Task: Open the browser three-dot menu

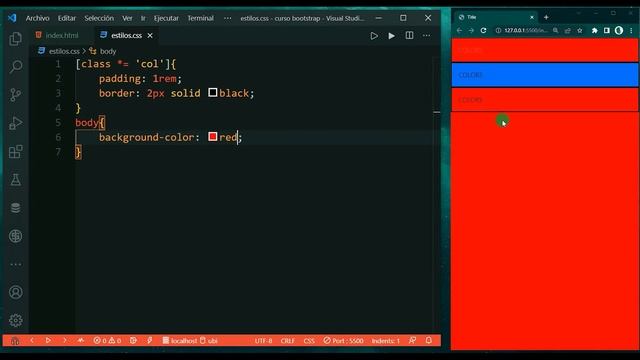Action: pos(631,30)
